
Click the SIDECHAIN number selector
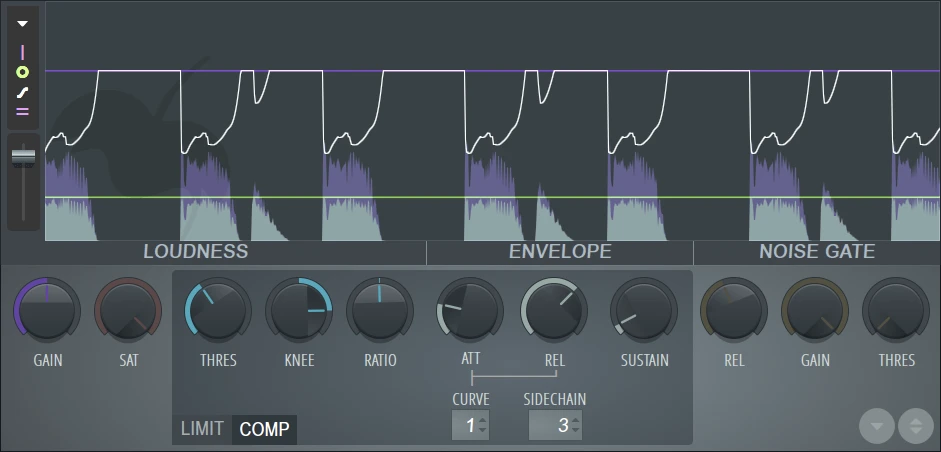pyautogui.click(x=555, y=425)
